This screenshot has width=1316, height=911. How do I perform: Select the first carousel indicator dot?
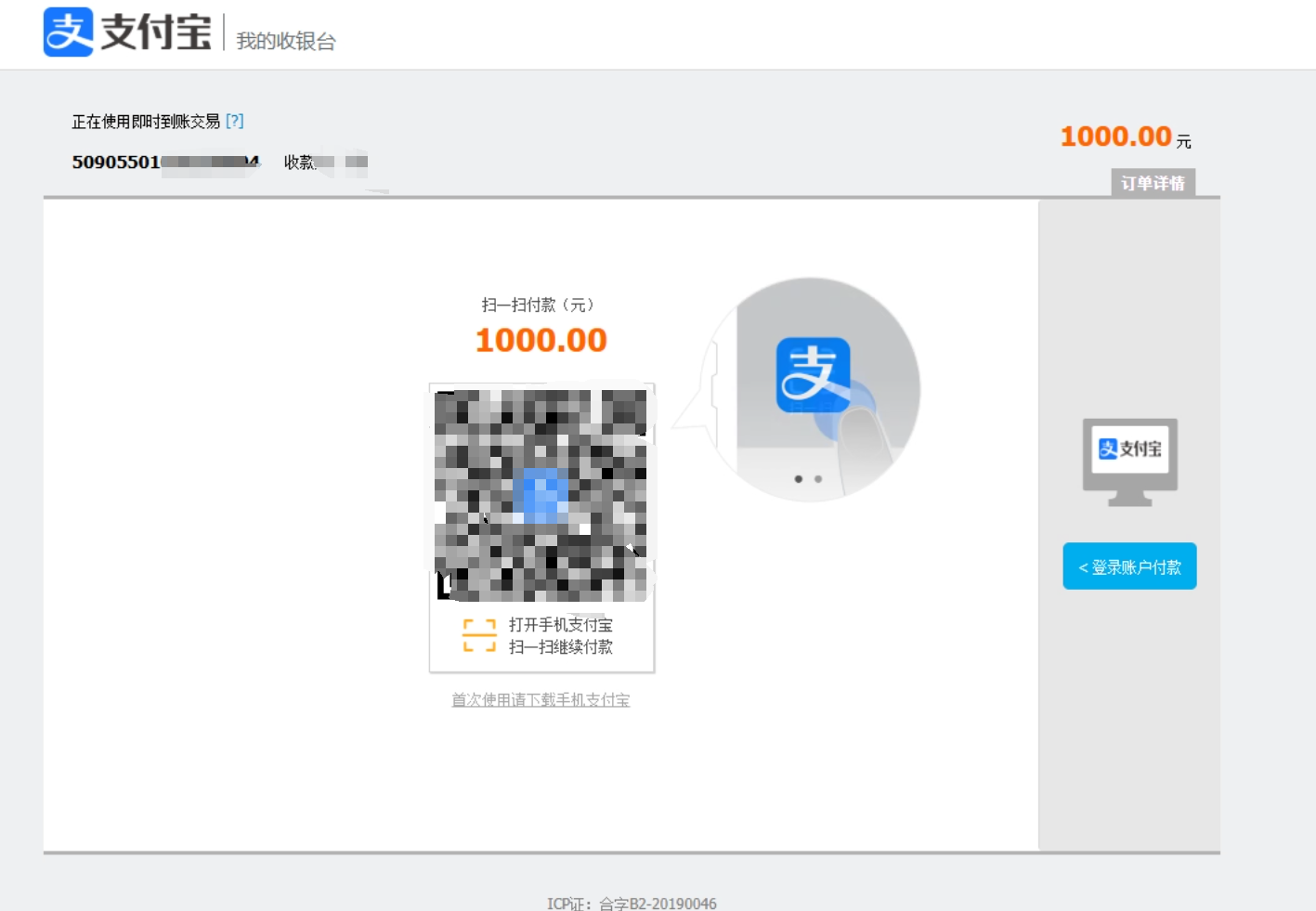point(800,479)
